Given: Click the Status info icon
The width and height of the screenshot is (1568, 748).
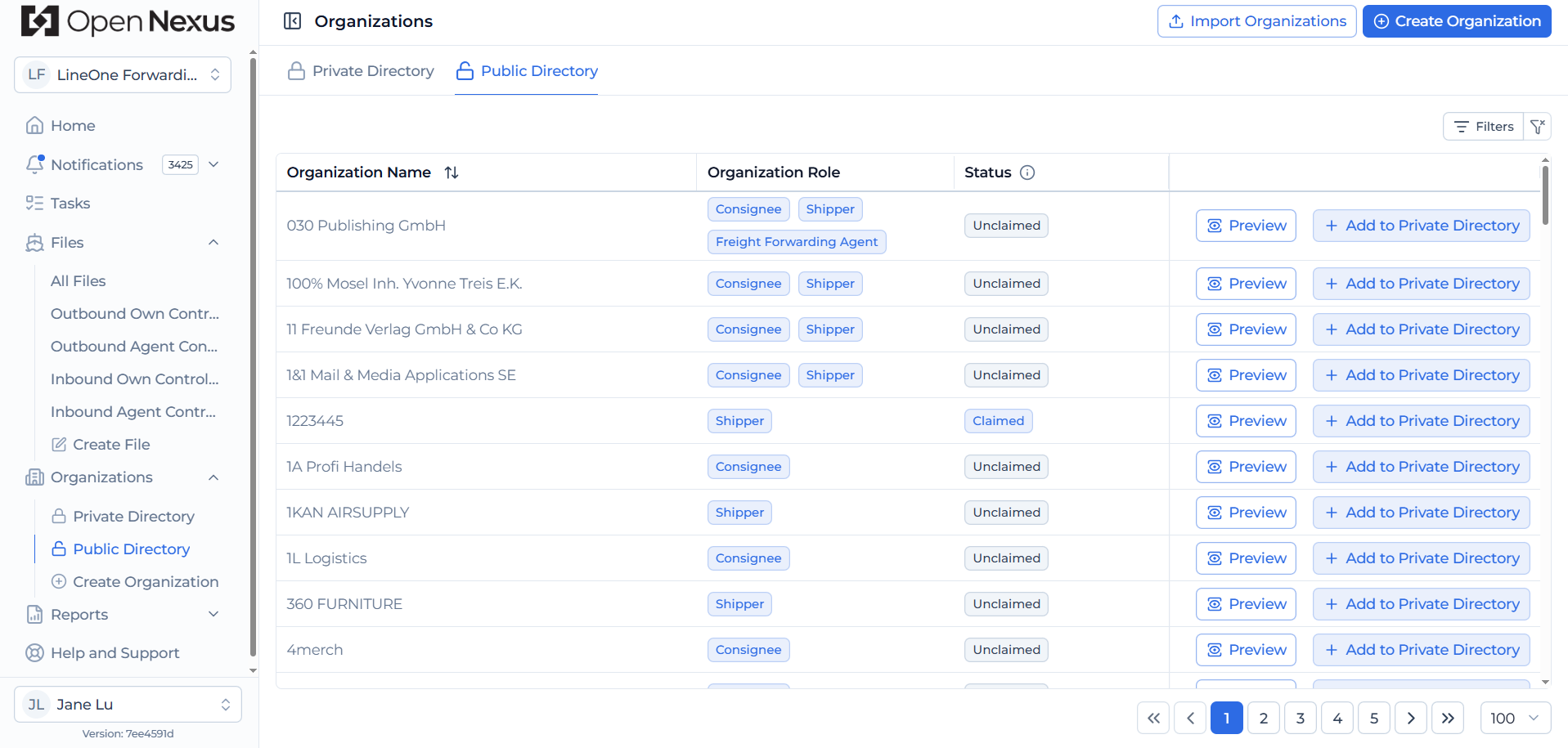Looking at the screenshot, I should (1027, 172).
